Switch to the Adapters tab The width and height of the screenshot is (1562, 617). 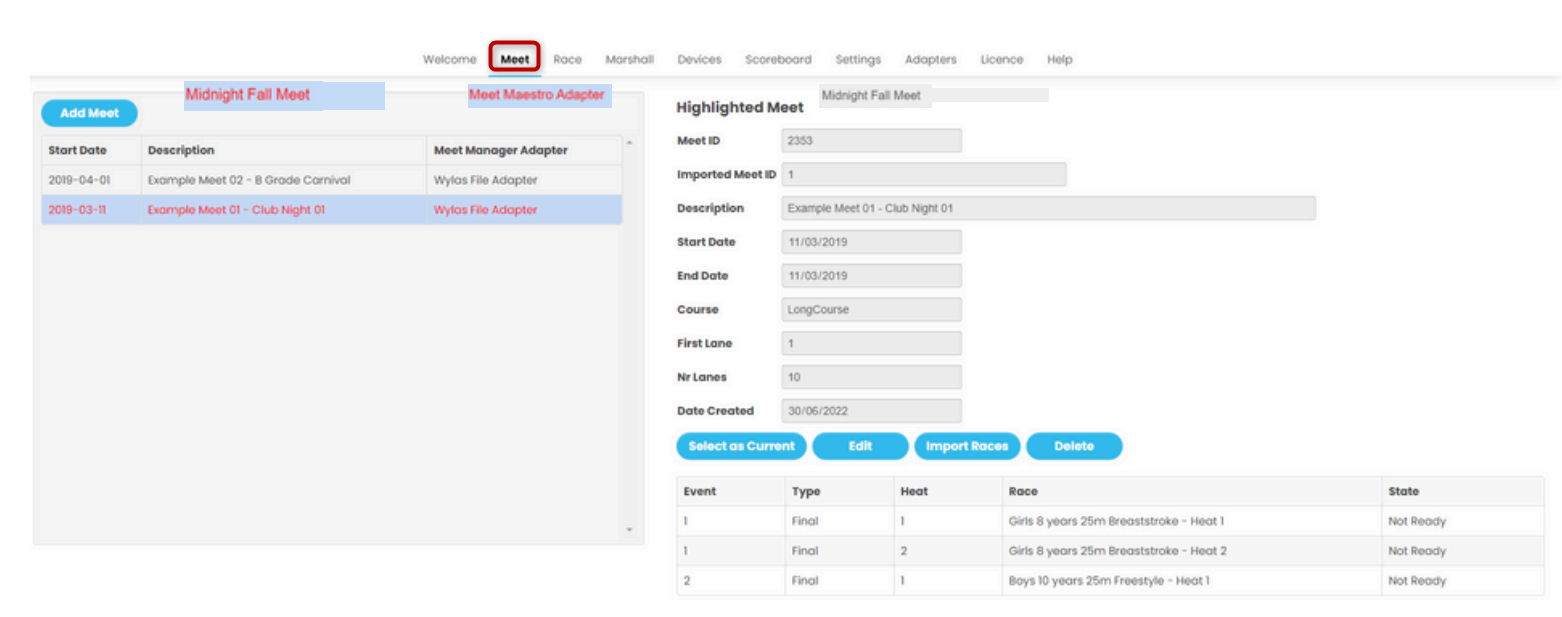pos(930,60)
